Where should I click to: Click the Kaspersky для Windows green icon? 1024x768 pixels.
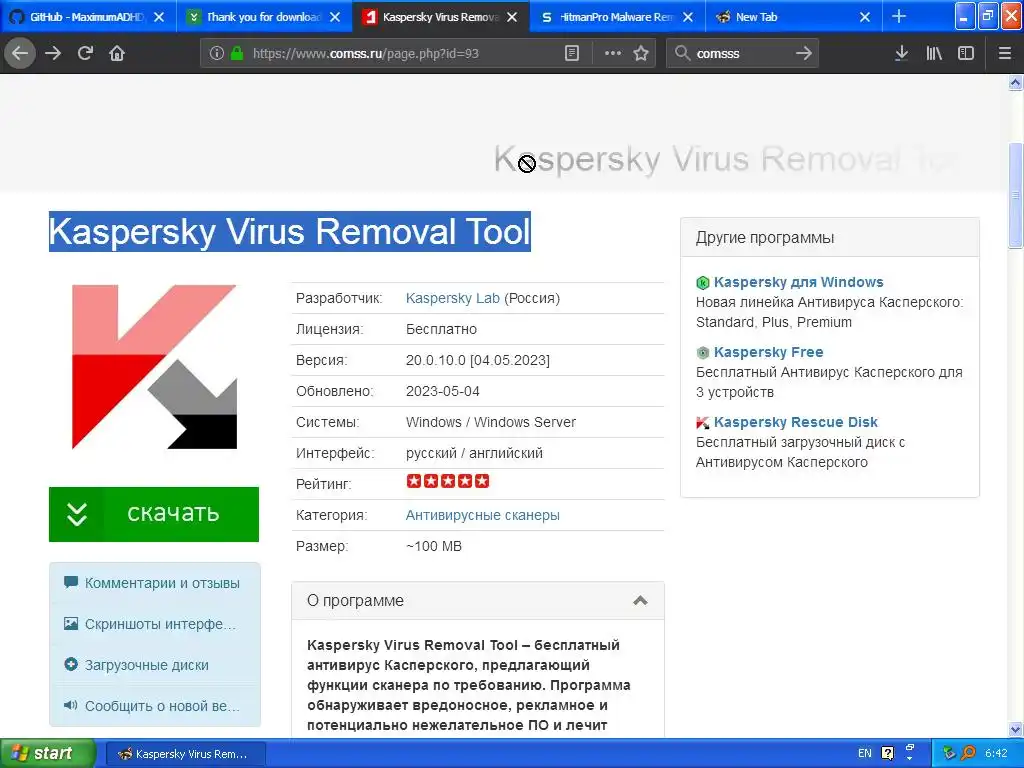[x=703, y=283]
